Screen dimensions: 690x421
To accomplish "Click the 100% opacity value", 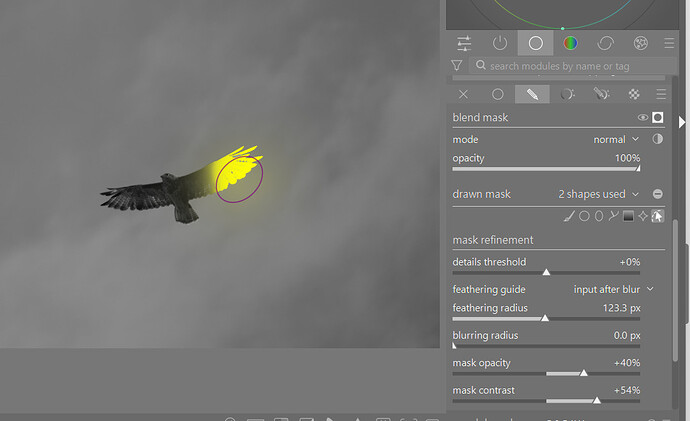I will pos(627,158).
